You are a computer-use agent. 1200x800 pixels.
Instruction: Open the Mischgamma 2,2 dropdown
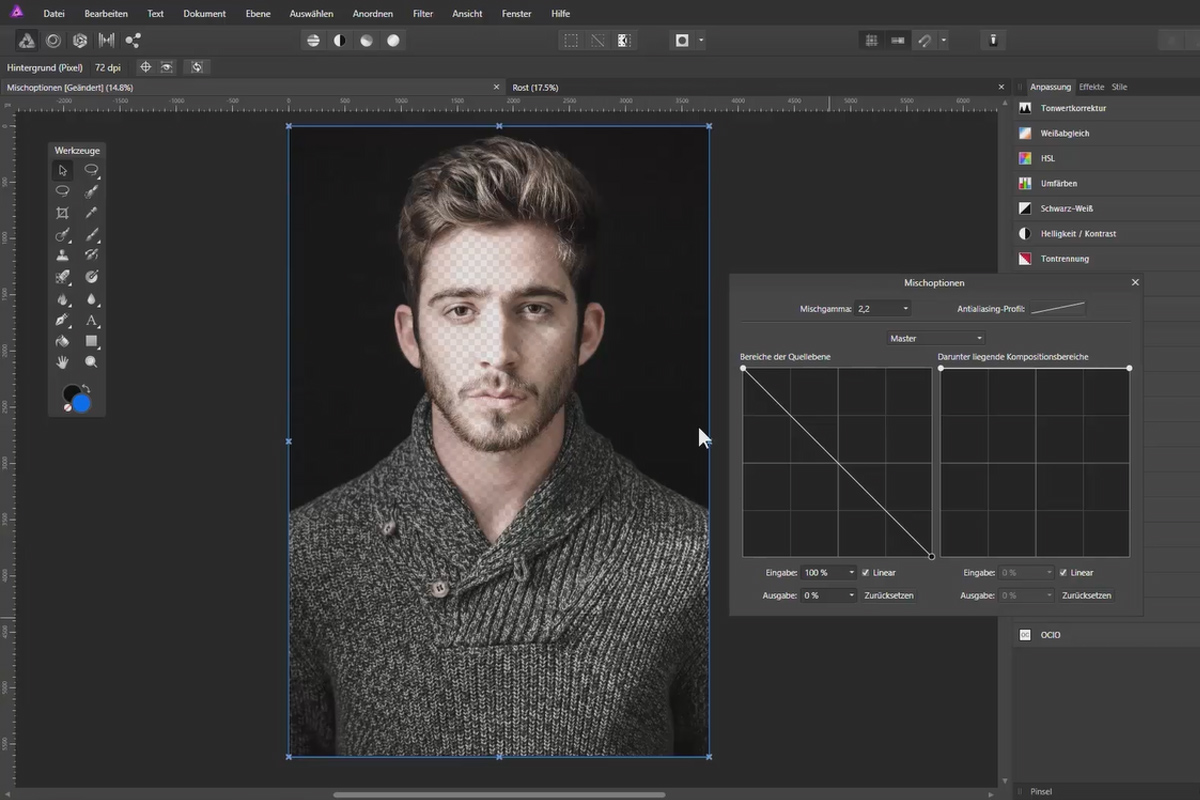tap(882, 309)
